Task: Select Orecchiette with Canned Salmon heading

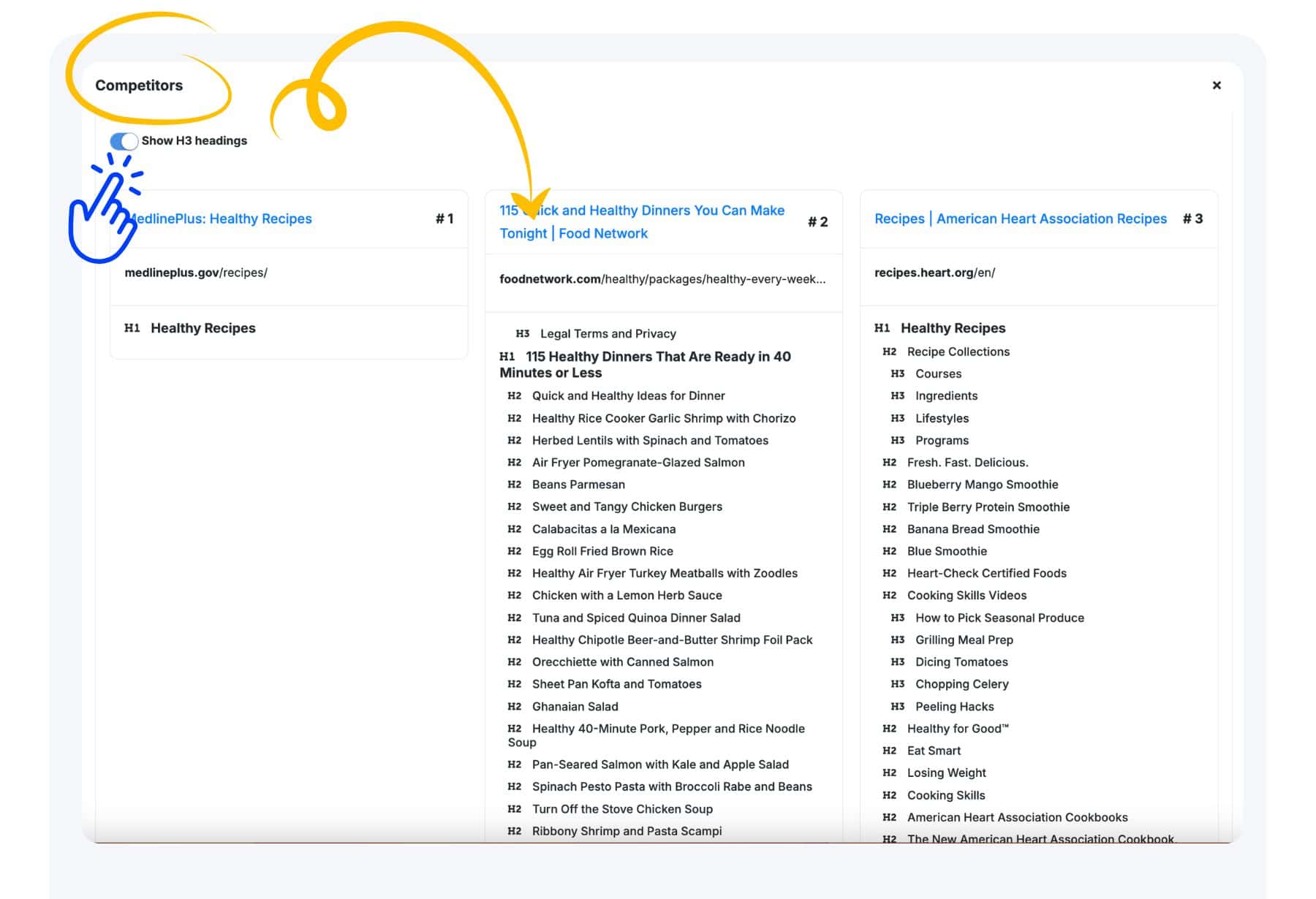Action: click(623, 661)
